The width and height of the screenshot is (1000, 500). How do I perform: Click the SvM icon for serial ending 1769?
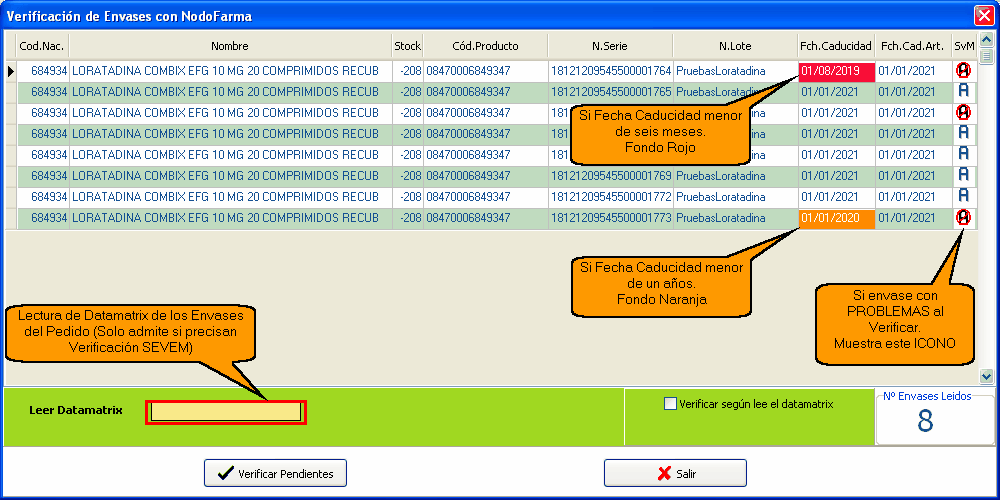(x=963, y=176)
